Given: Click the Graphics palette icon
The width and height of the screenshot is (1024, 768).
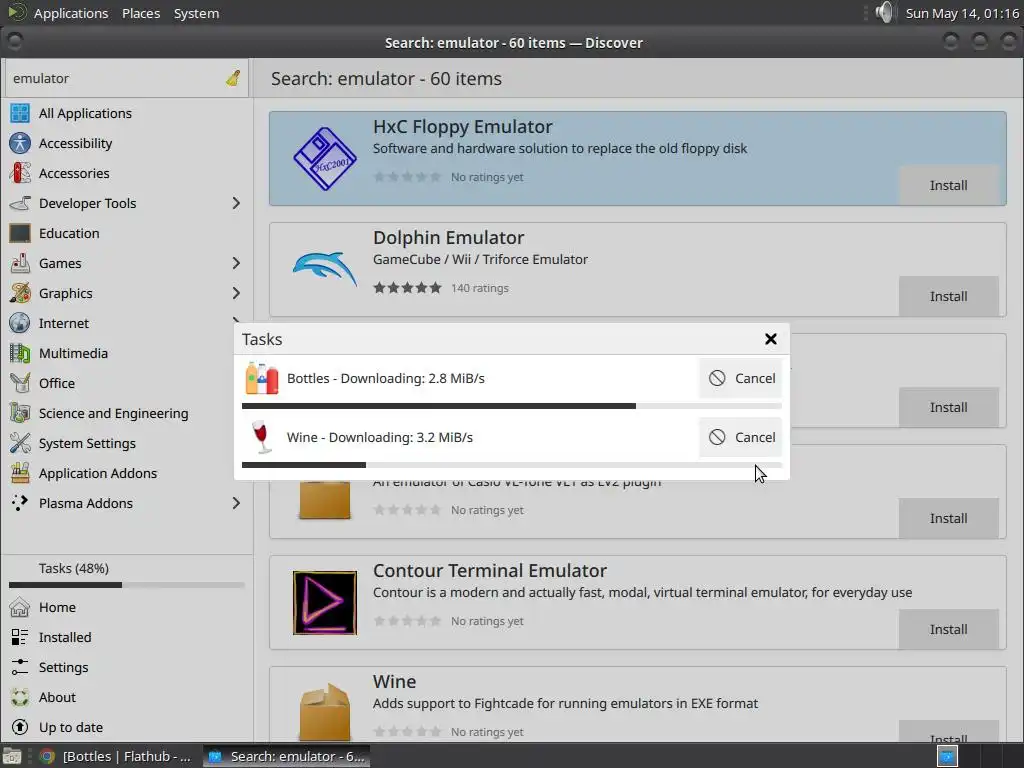Looking at the screenshot, I should click(x=20, y=293).
